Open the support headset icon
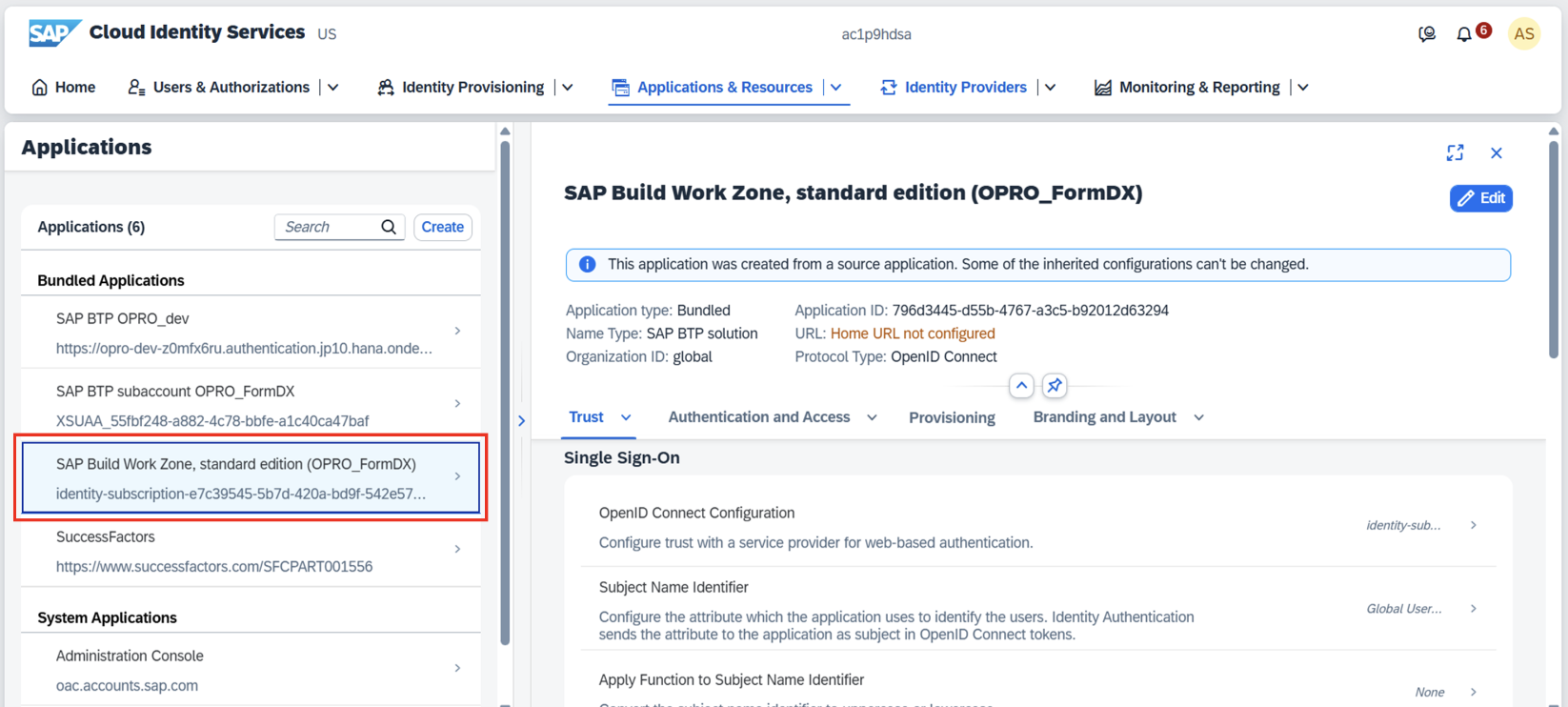This screenshot has height=707, width=1568. tap(1426, 34)
